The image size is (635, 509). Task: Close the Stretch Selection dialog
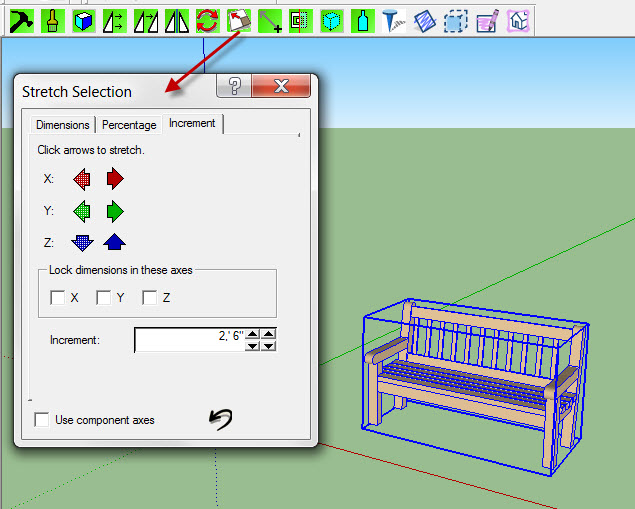click(x=281, y=86)
